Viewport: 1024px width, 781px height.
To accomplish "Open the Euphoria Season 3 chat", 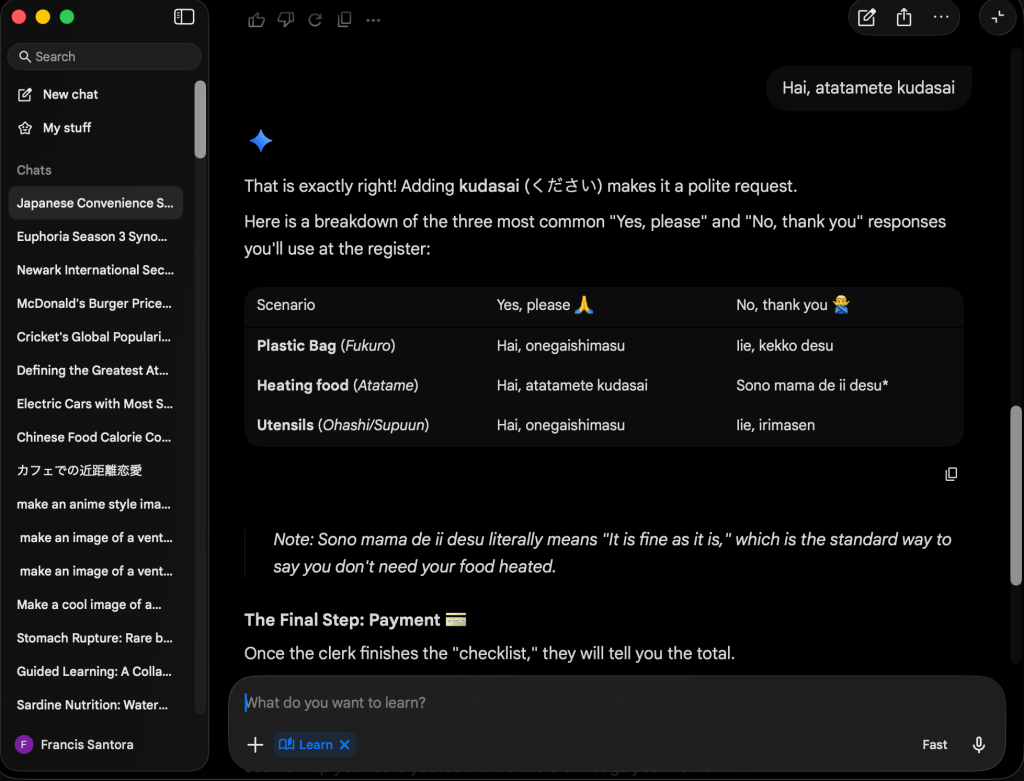I will tap(92, 237).
